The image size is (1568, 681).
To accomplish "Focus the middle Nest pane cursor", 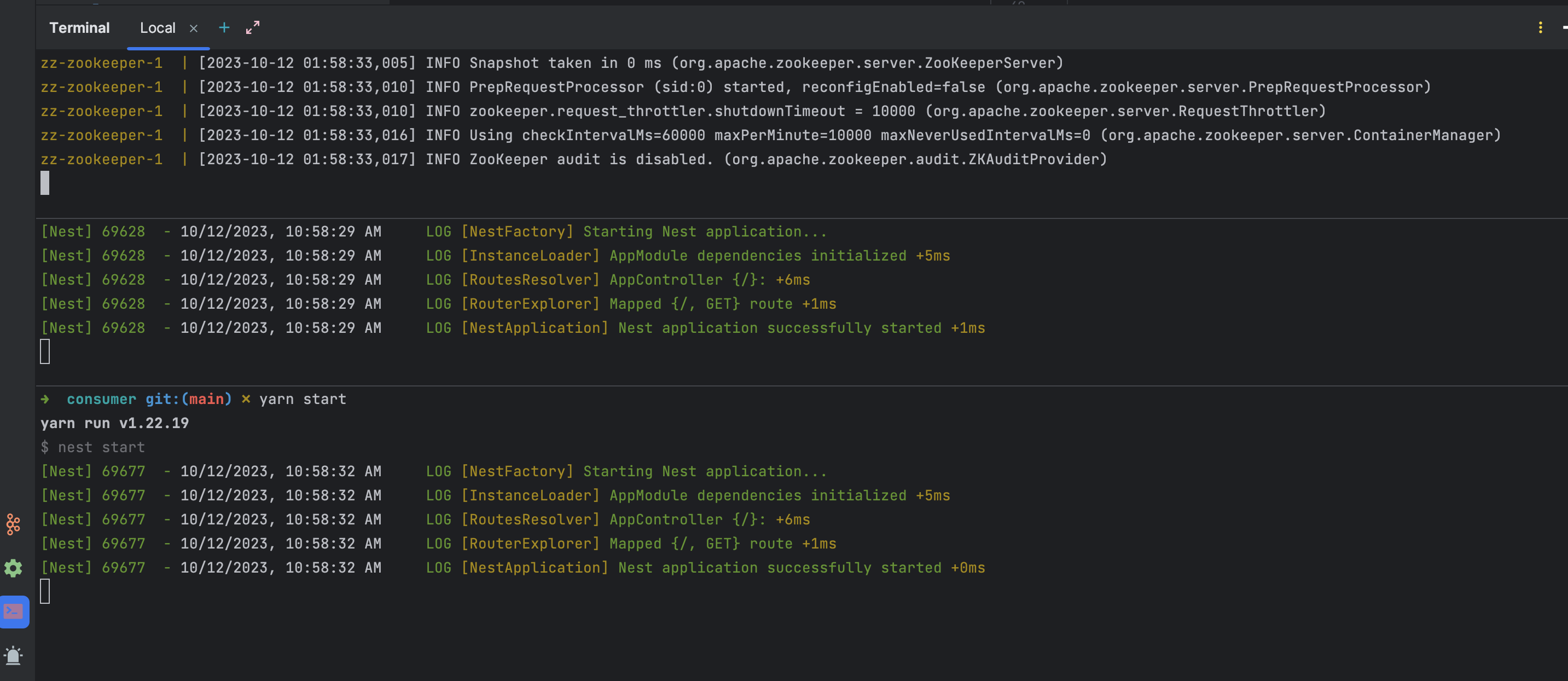I will coord(45,351).
